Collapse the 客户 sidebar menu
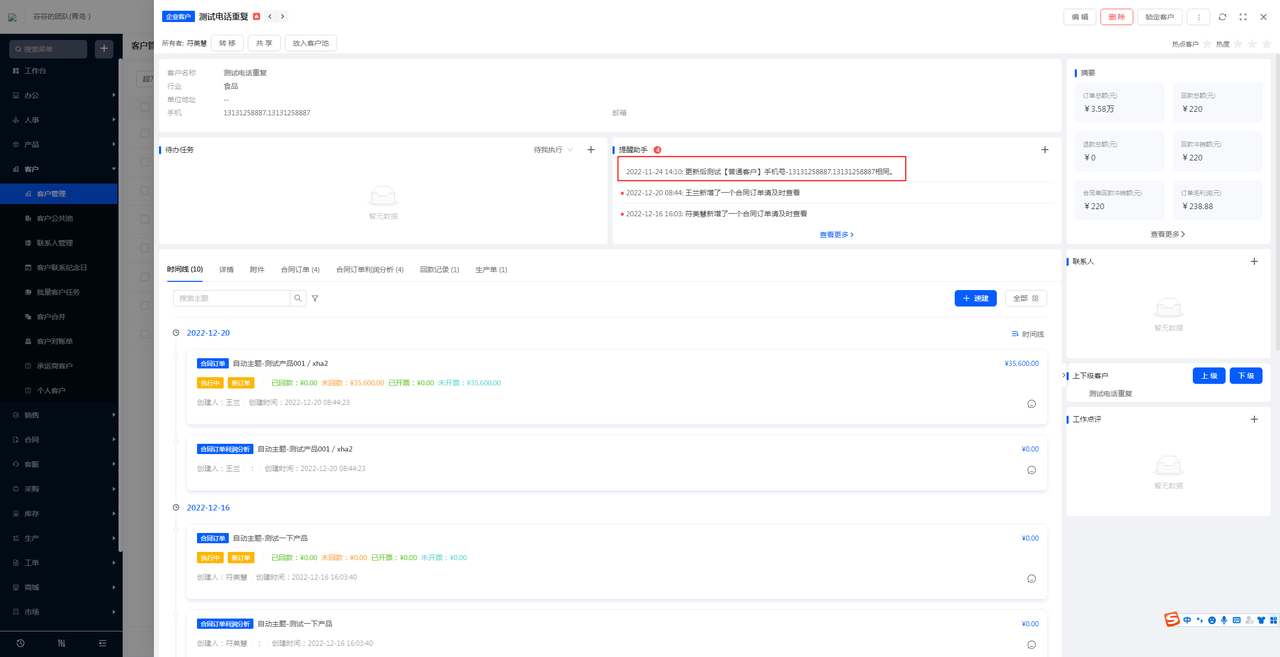 60,169
